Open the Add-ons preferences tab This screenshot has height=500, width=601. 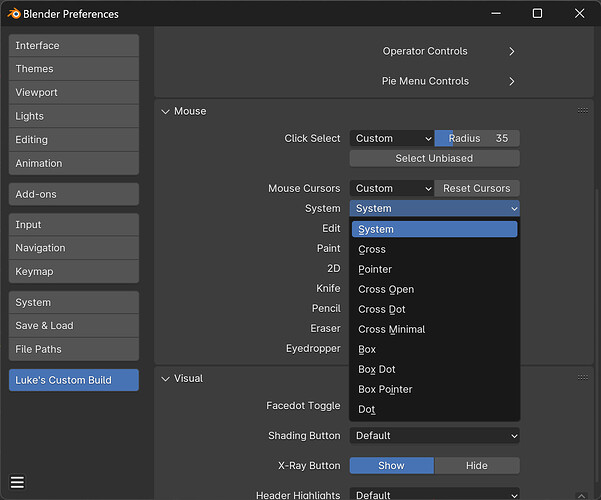pos(74,194)
